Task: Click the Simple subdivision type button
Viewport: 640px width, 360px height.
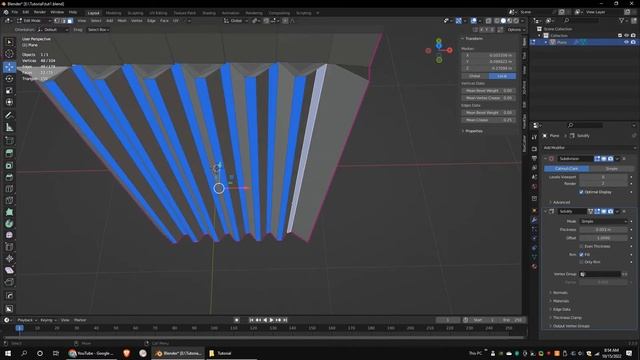Action: tap(611, 169)
